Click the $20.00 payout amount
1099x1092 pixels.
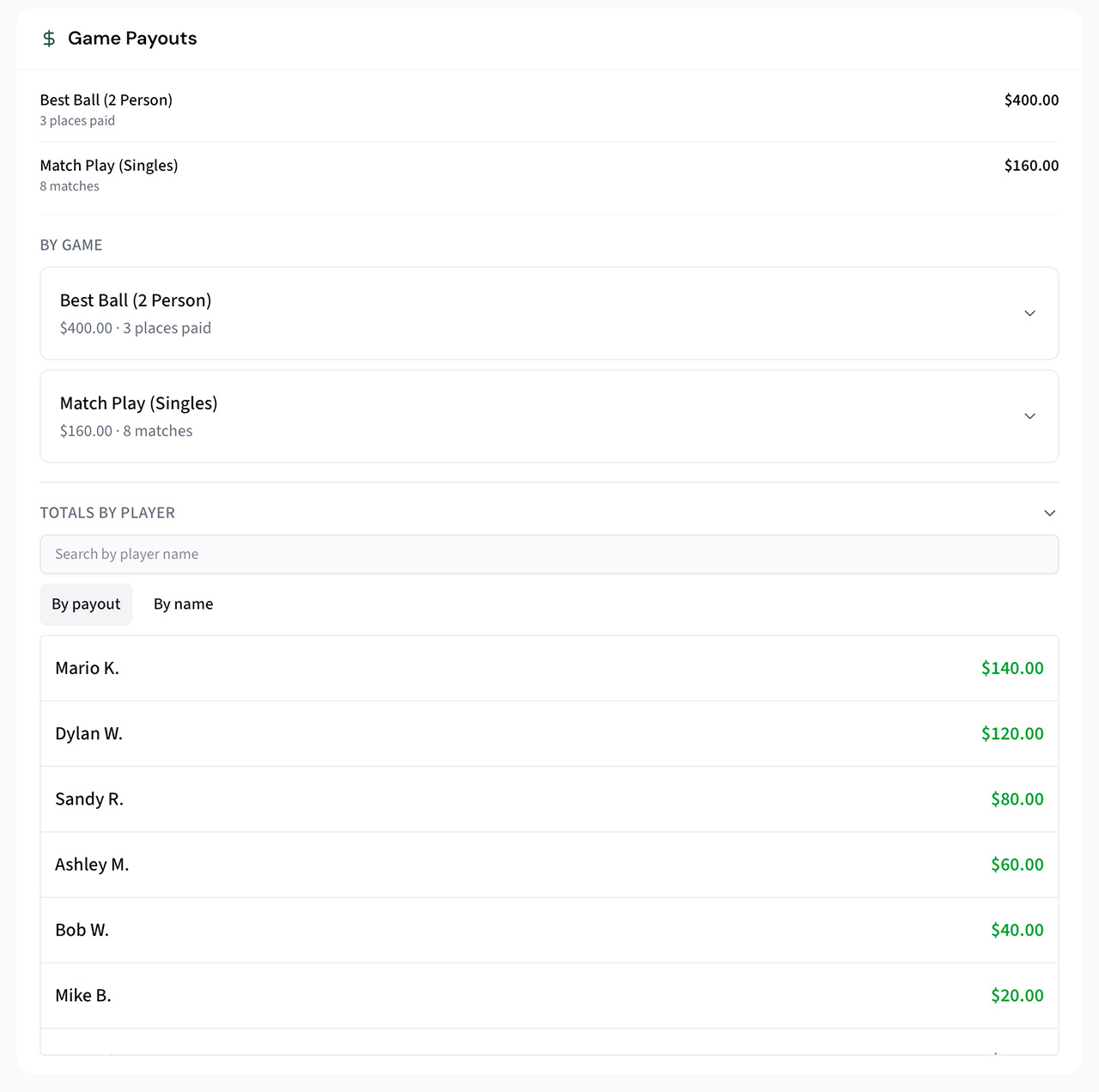1017,995
